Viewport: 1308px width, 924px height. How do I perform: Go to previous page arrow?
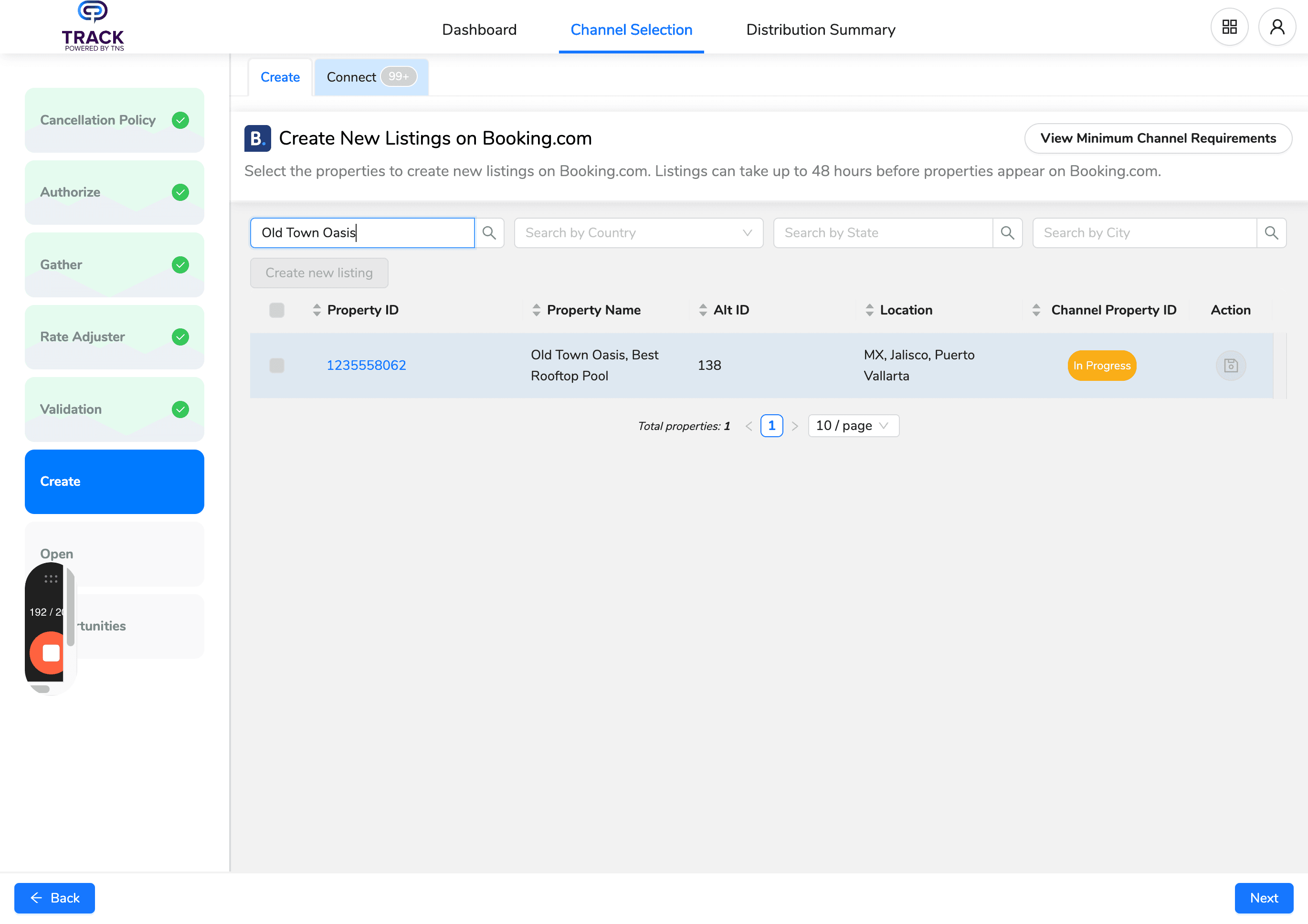point(749,426)
